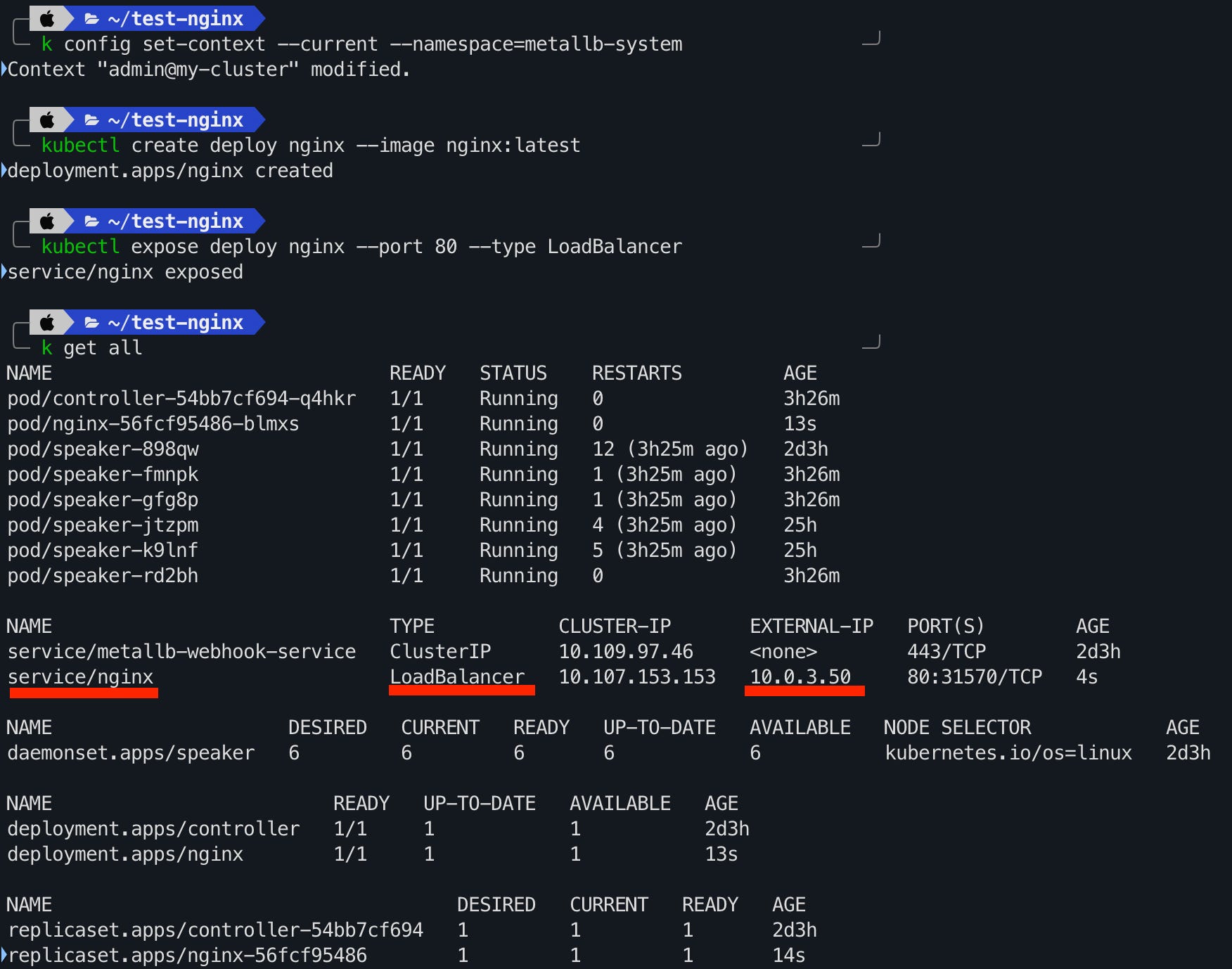Click the STATUS column header of pods table

pos(513,373)
